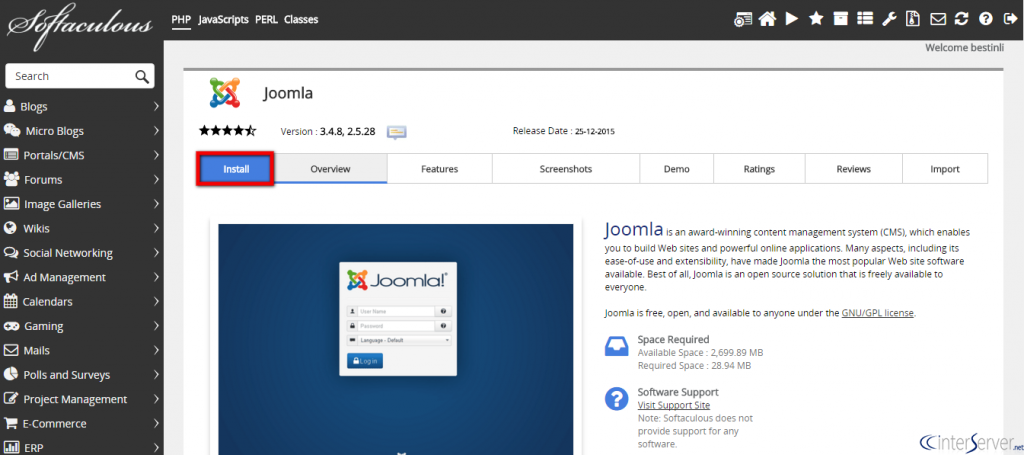Select JavaScripts menu

click(x=223, y=20)
